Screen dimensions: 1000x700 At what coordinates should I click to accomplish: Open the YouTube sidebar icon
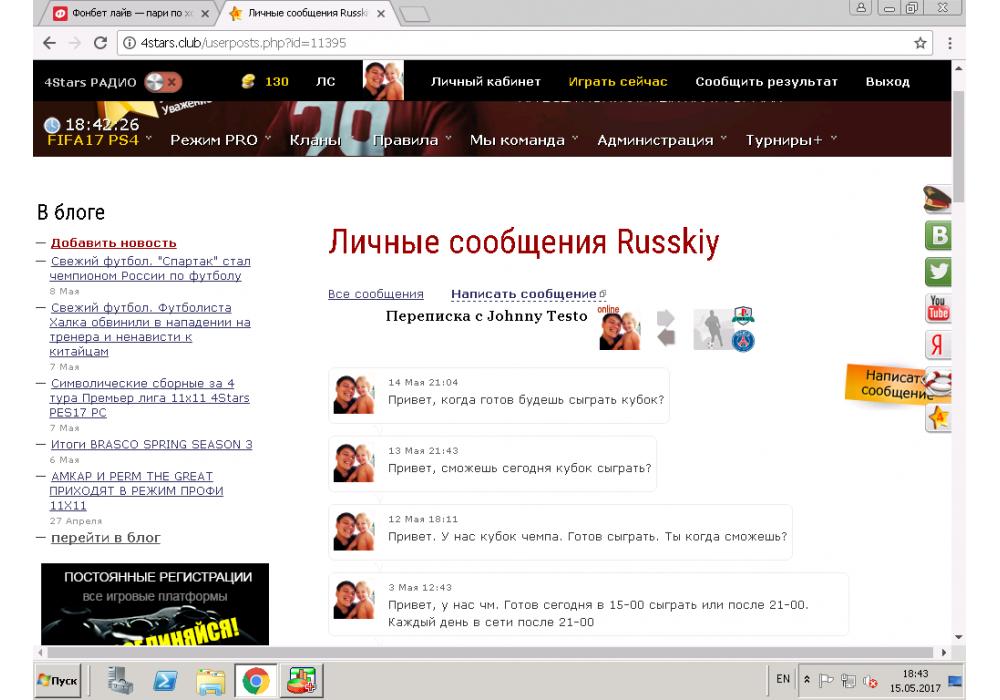point(940,307)
